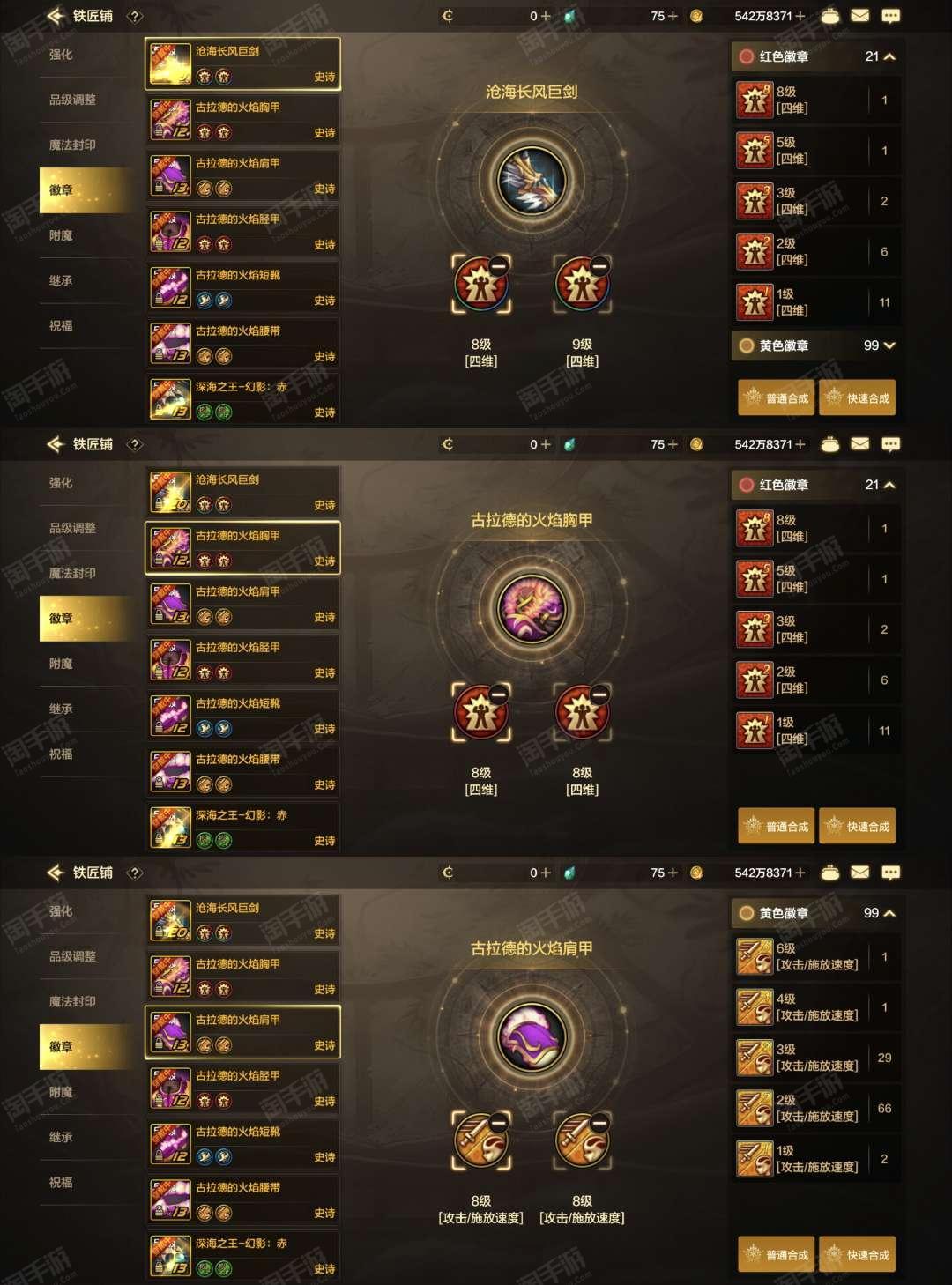Tap 快速合成 under the yellow emblem list
This screenshot has width=952, height=1285.
(x=858, y=1254)
